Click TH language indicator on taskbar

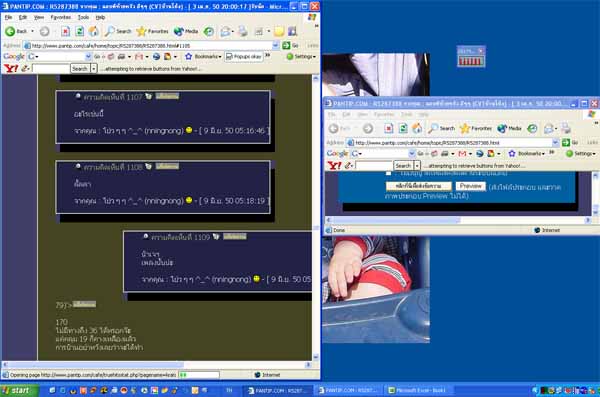(229, 390)
